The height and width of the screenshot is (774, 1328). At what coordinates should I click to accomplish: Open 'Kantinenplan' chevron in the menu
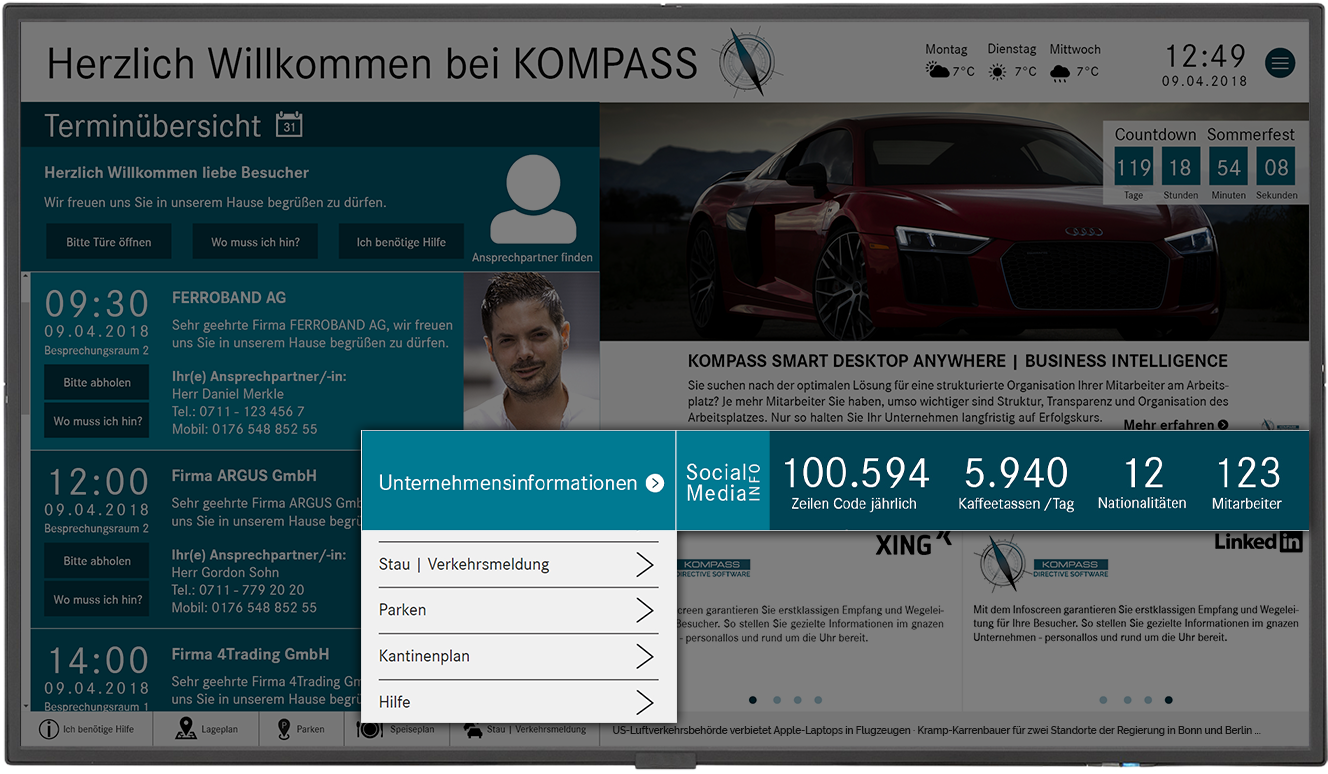pyautogui.click(x=645, y=657)
